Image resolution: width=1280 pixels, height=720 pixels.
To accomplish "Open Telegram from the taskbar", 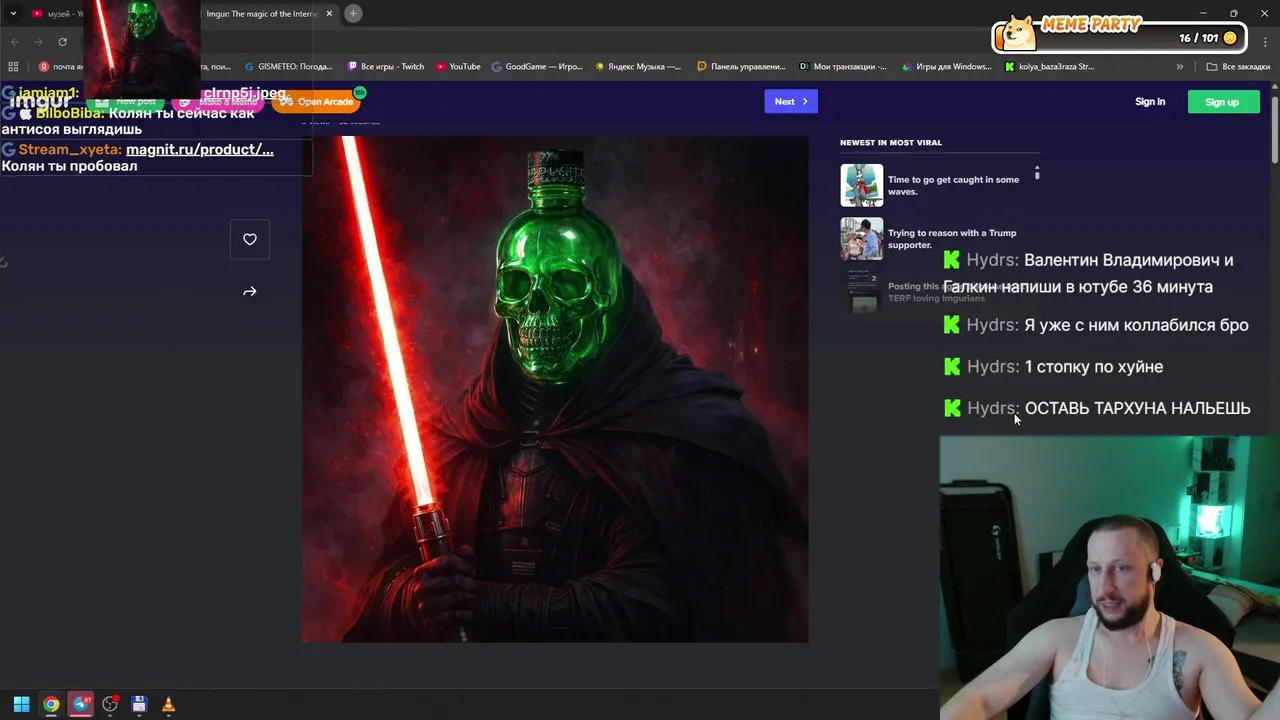I will 81,704.
